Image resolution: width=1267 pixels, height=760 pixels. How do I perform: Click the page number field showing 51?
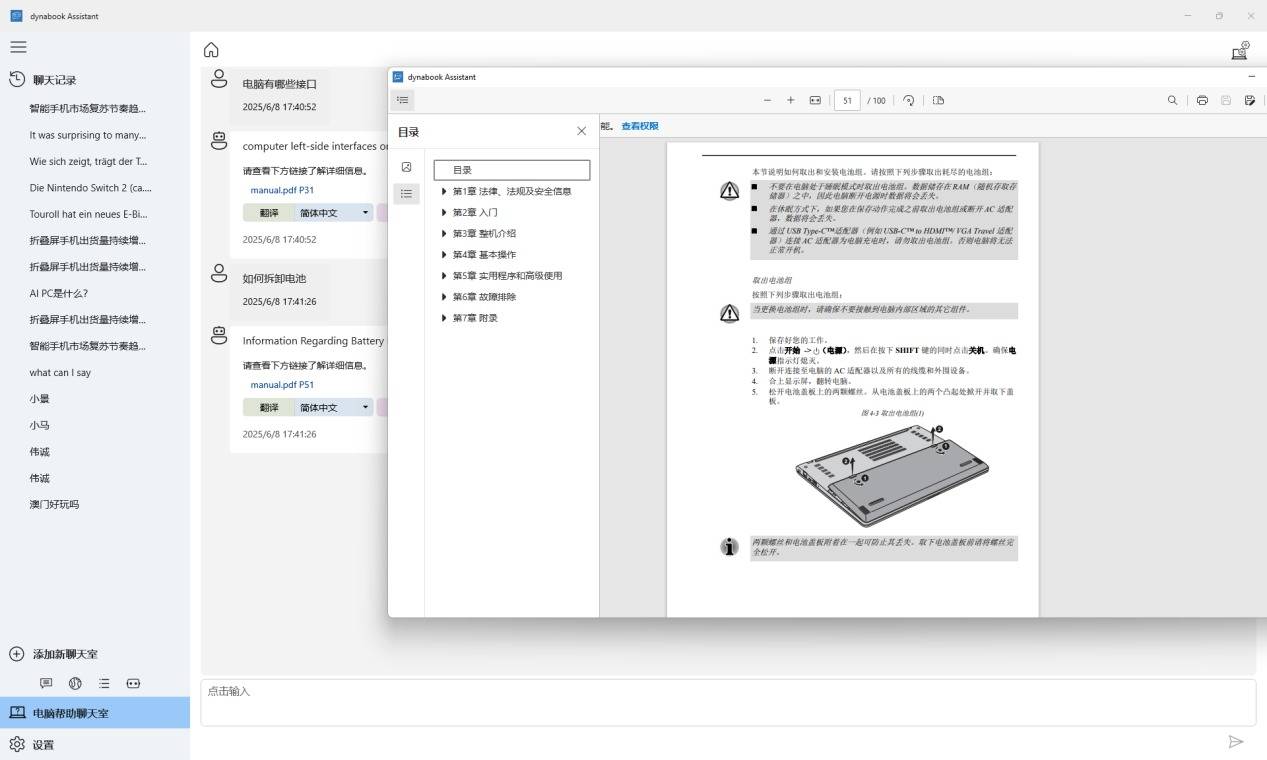(x=847, y=100)
